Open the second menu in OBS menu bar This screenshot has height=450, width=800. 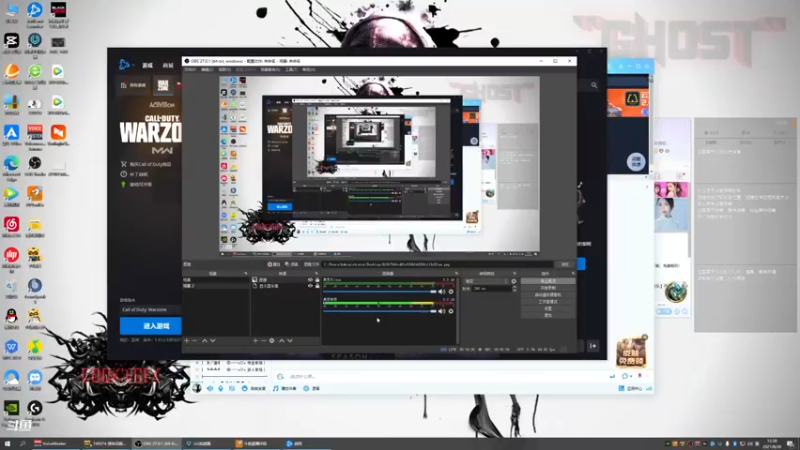coord(207,69)
